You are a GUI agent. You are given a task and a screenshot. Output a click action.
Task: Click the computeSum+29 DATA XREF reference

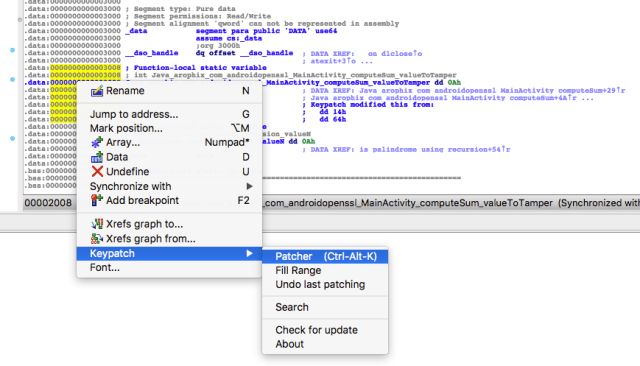pos(492,91)
